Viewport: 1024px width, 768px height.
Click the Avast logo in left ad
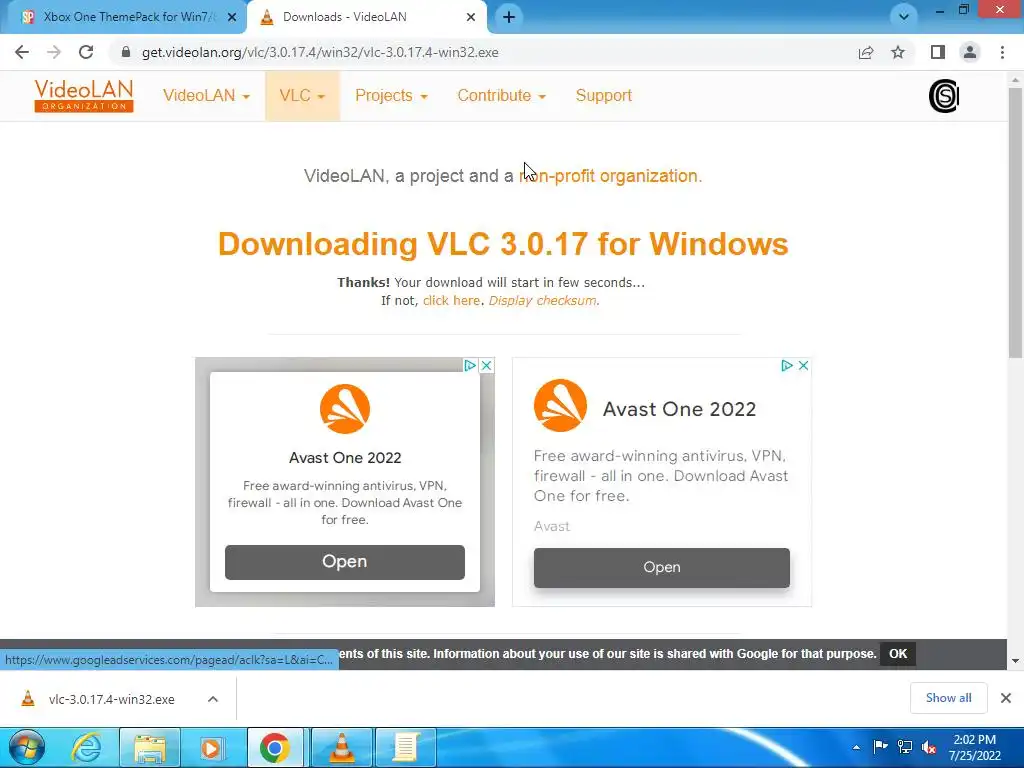point(345,409)
